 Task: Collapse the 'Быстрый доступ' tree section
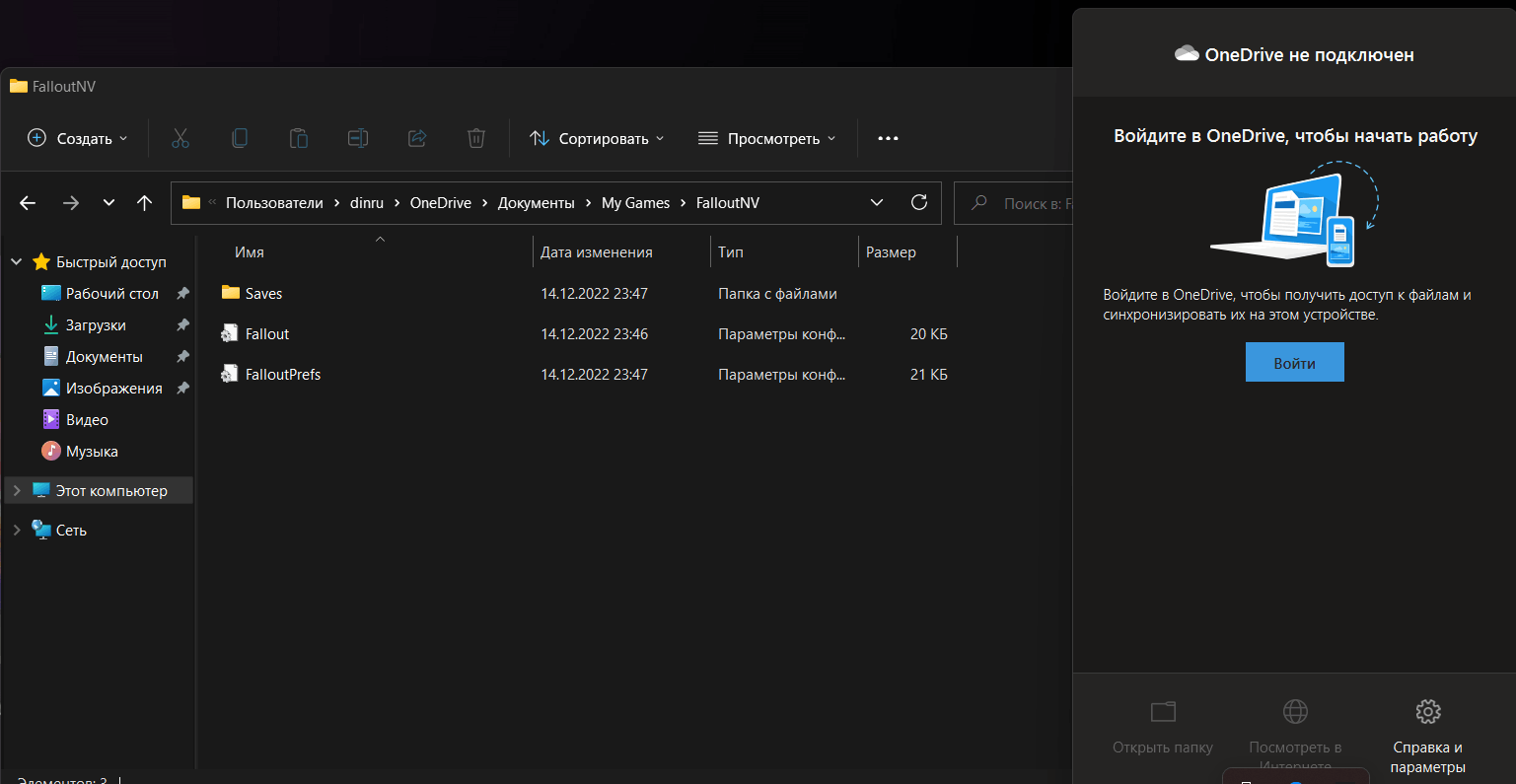click(16, 262)
